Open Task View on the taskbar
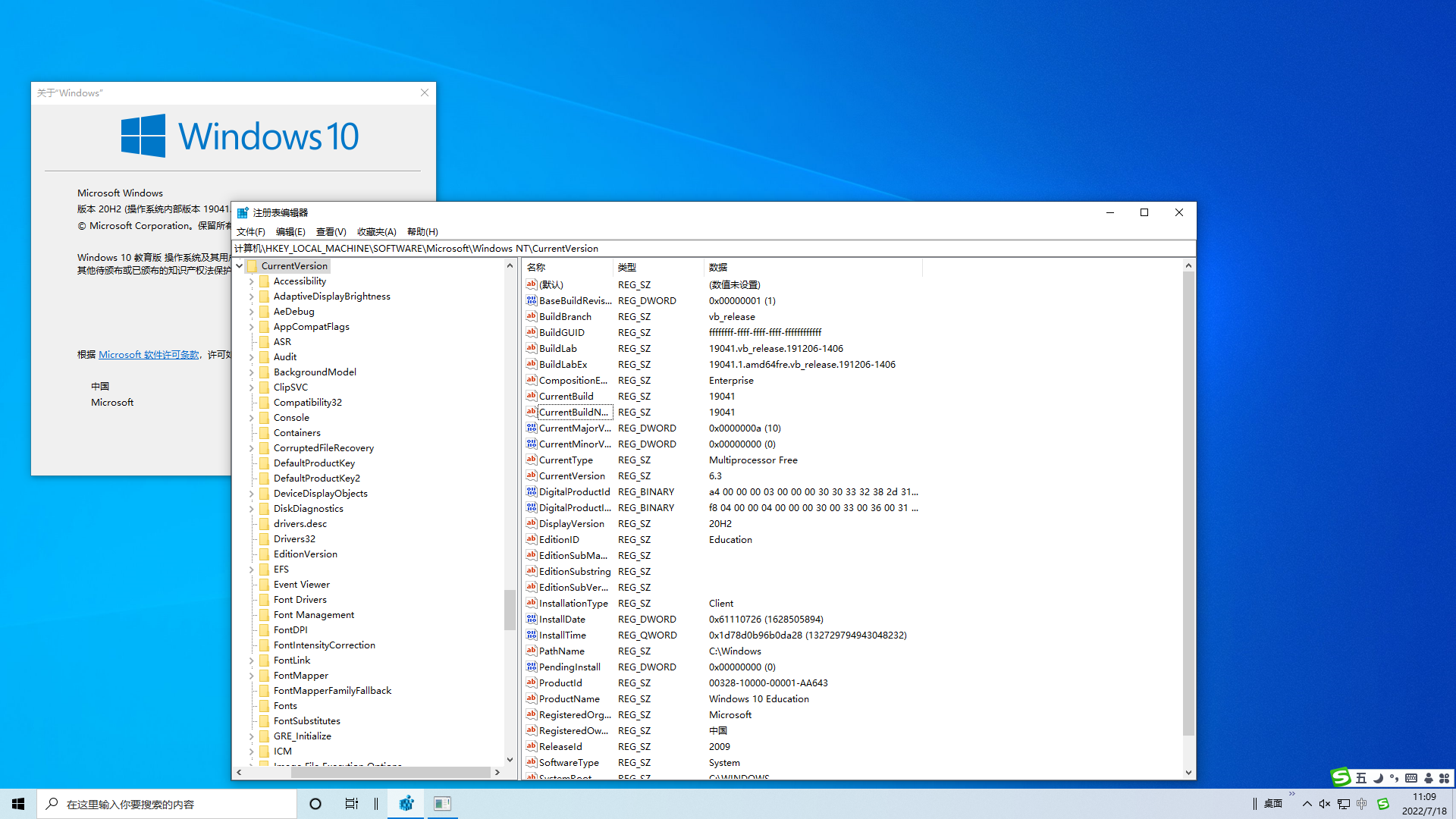This screenshot has width=1456, height=819. pyautogui.click(x=352, y=804)
